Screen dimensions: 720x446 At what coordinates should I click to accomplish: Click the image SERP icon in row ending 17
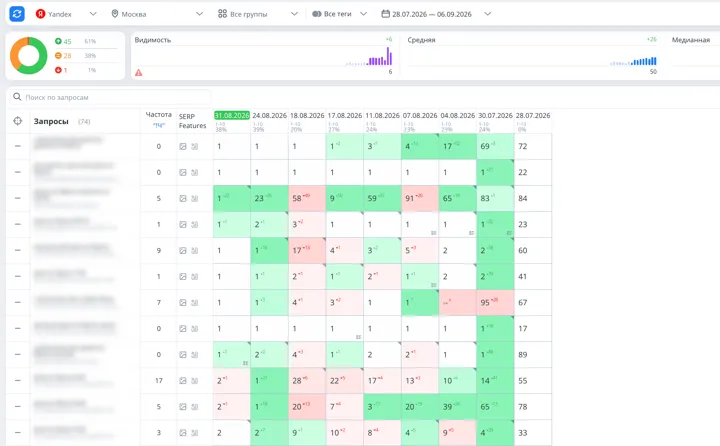coord(183,329)
